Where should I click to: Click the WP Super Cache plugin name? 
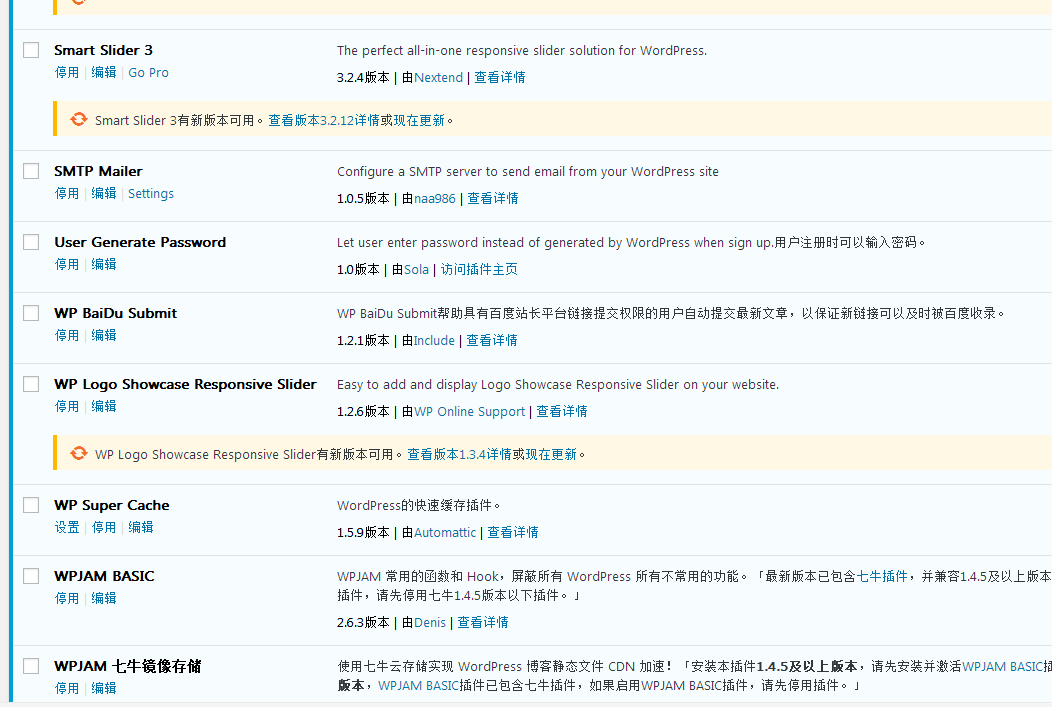112,505
